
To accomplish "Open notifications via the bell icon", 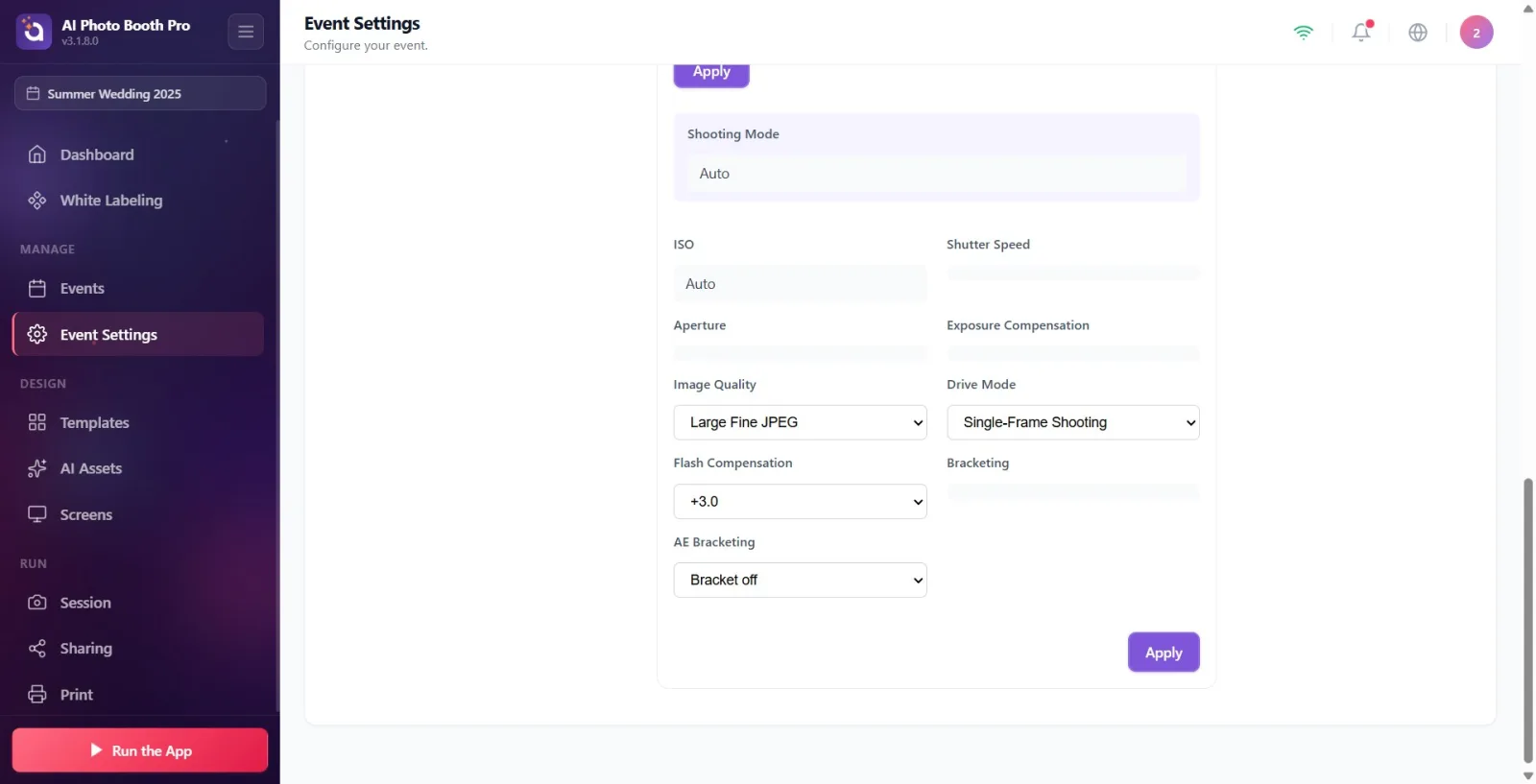I will [x=1361, y=33].
